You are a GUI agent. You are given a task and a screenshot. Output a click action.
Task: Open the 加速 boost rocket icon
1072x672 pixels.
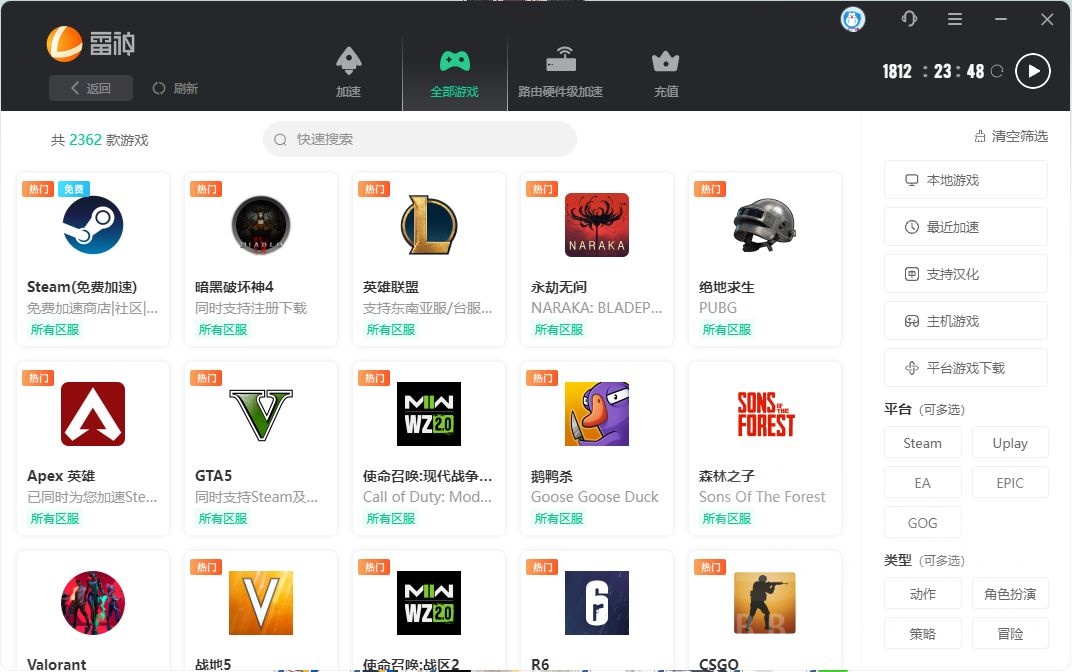click(x=348, y=68)
